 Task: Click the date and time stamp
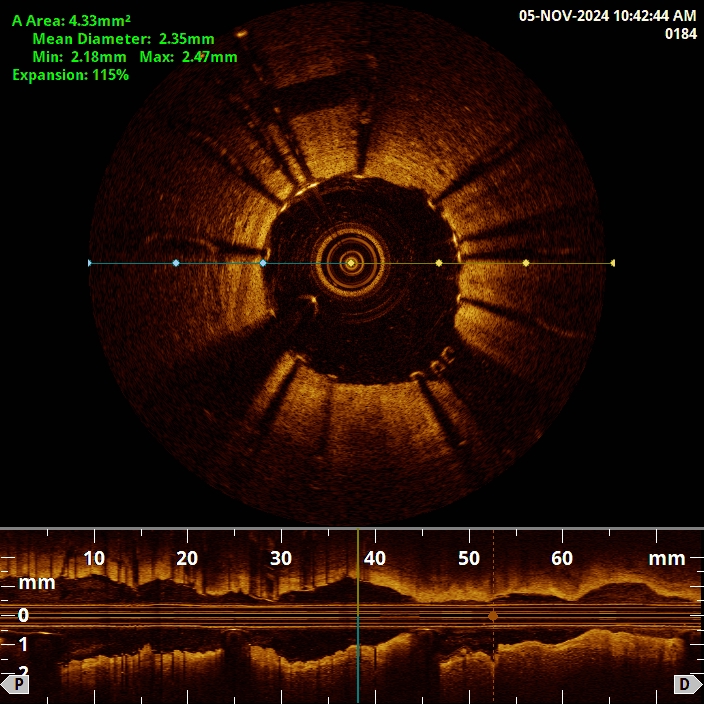click(x=608, y=16)
